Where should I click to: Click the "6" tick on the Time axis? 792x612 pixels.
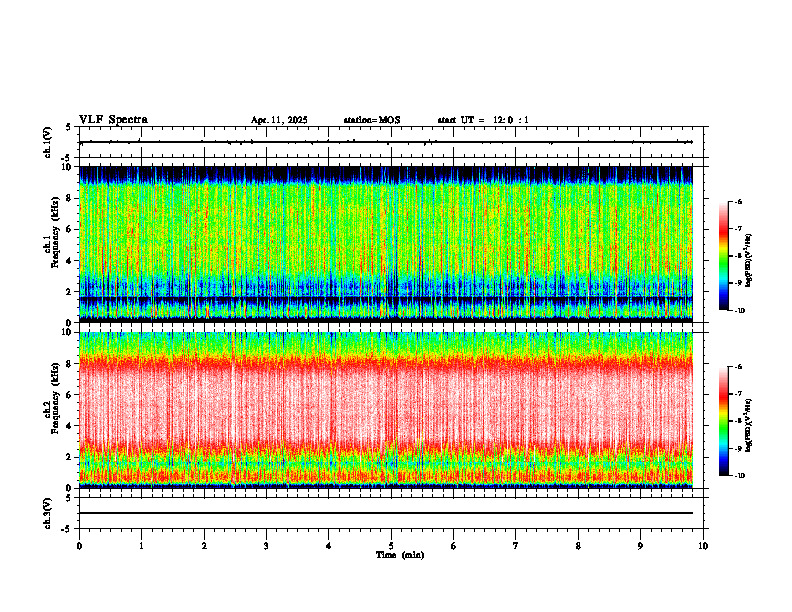[454, 546]
